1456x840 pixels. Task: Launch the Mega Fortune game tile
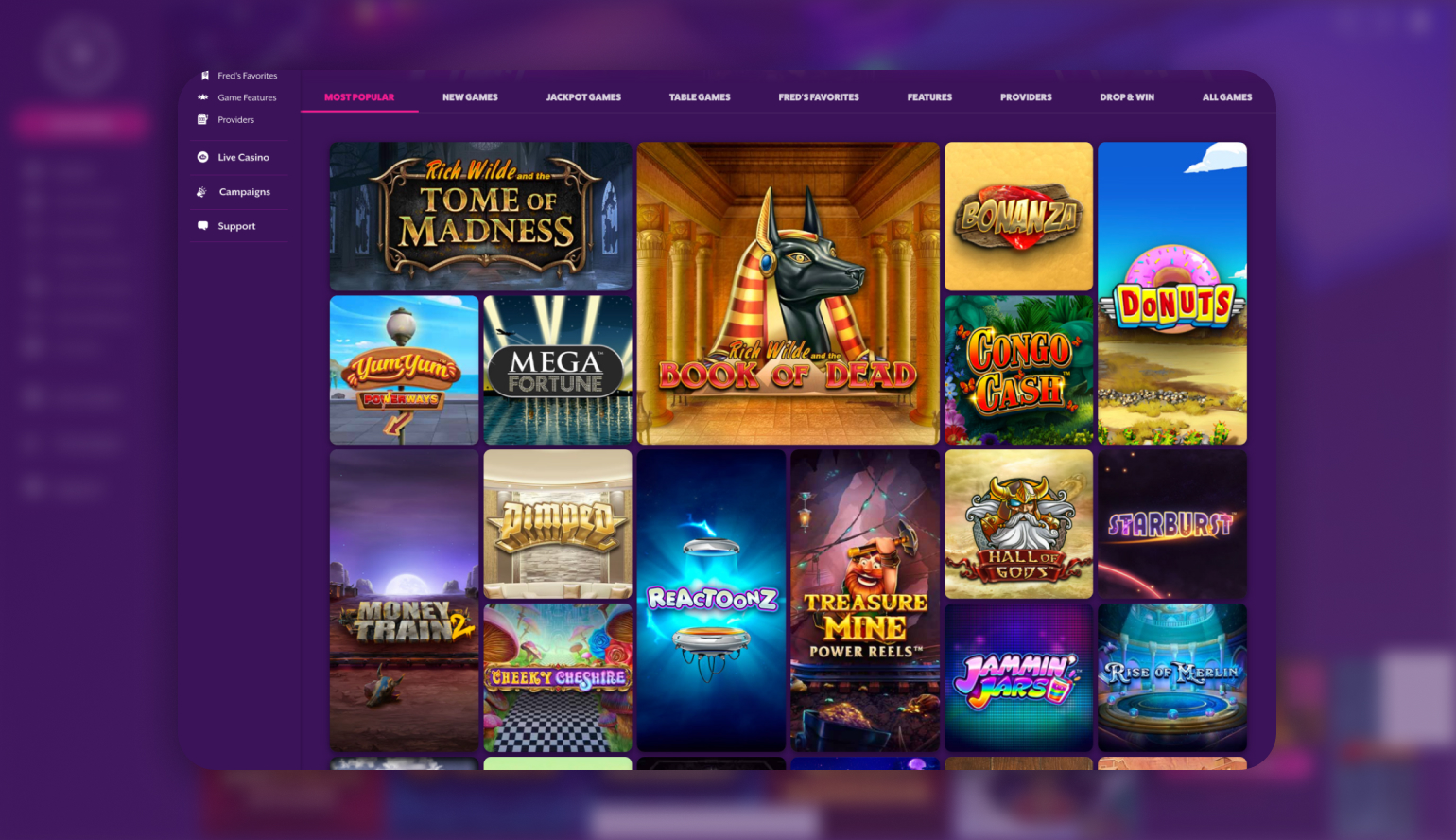click(558, 370)
